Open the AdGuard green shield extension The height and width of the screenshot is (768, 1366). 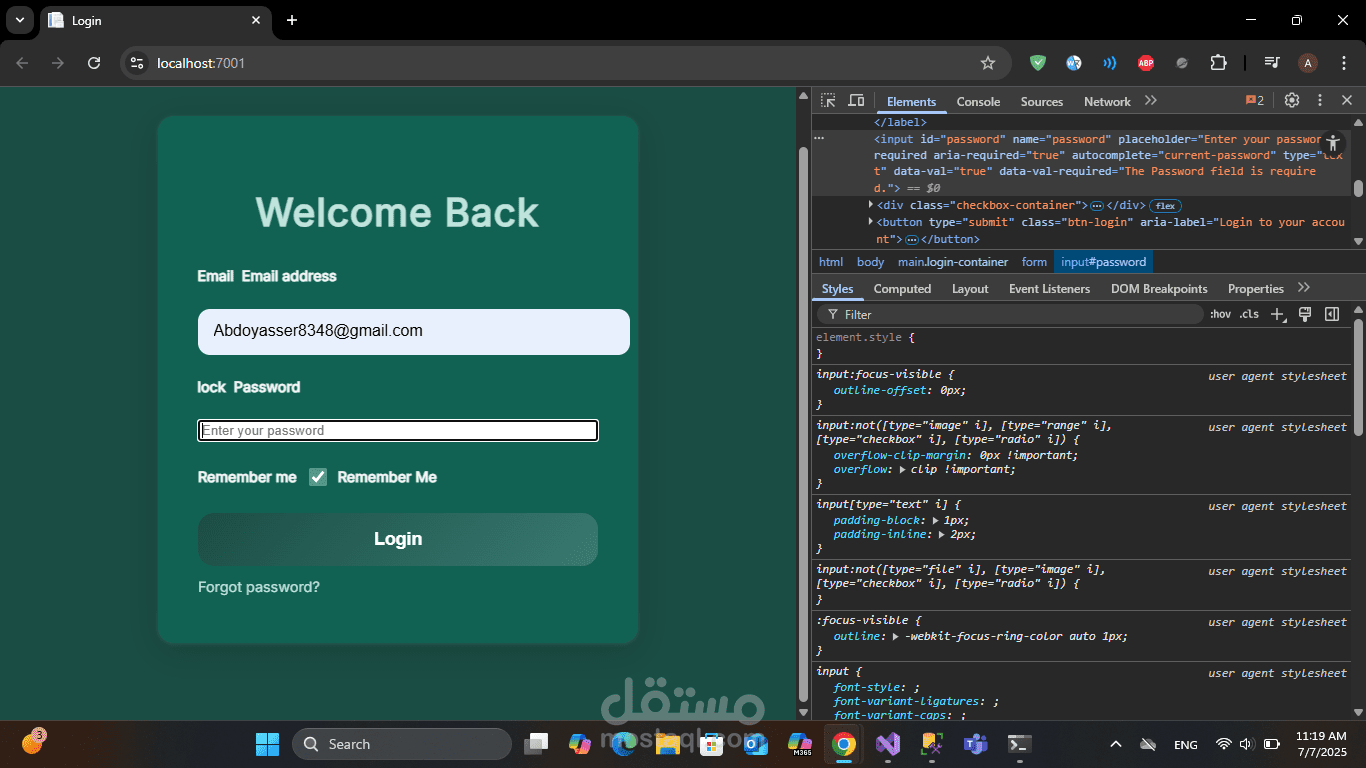1038,63
